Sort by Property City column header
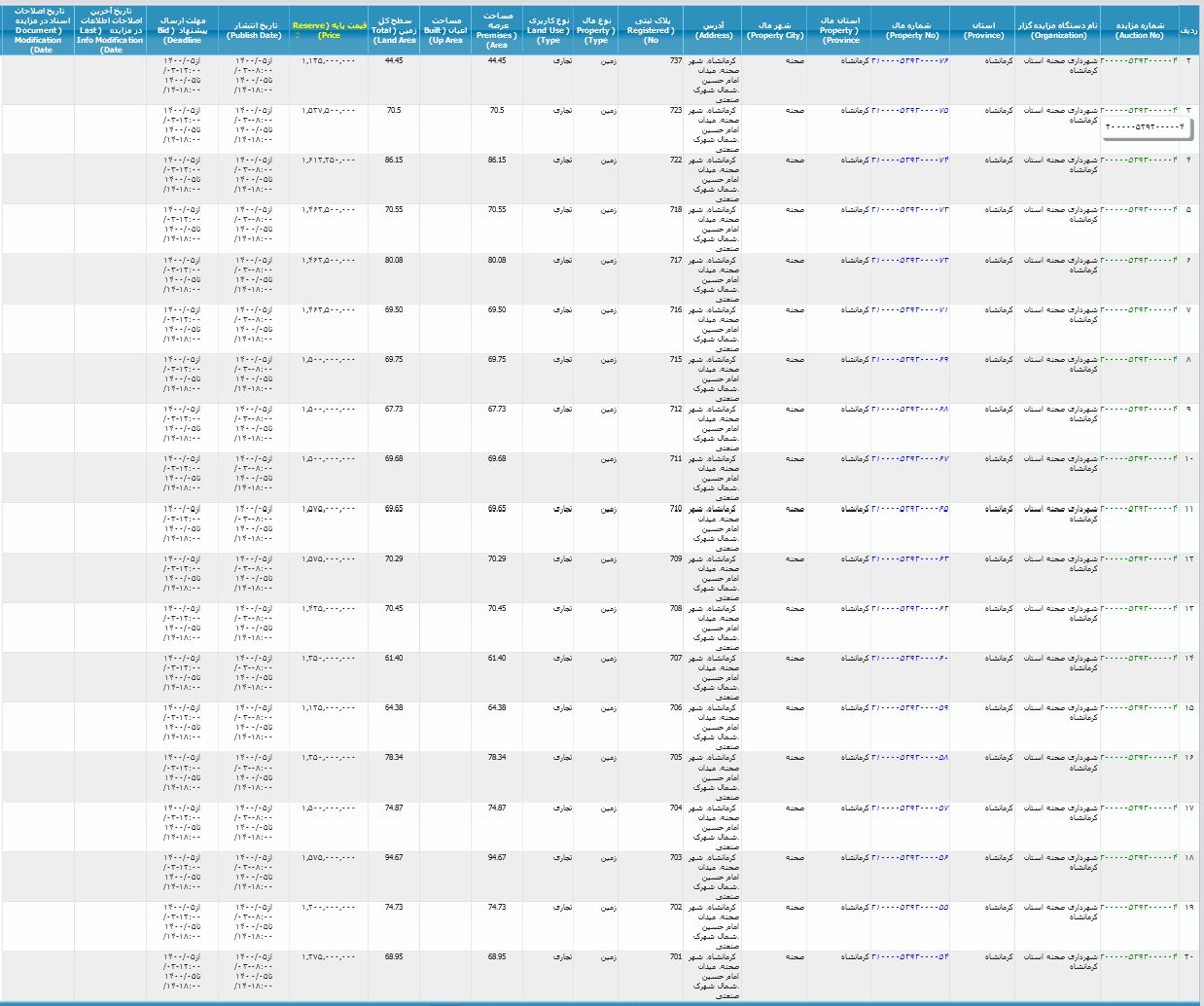Viewport: 1204px width, 1006px height. coord(775,30)
